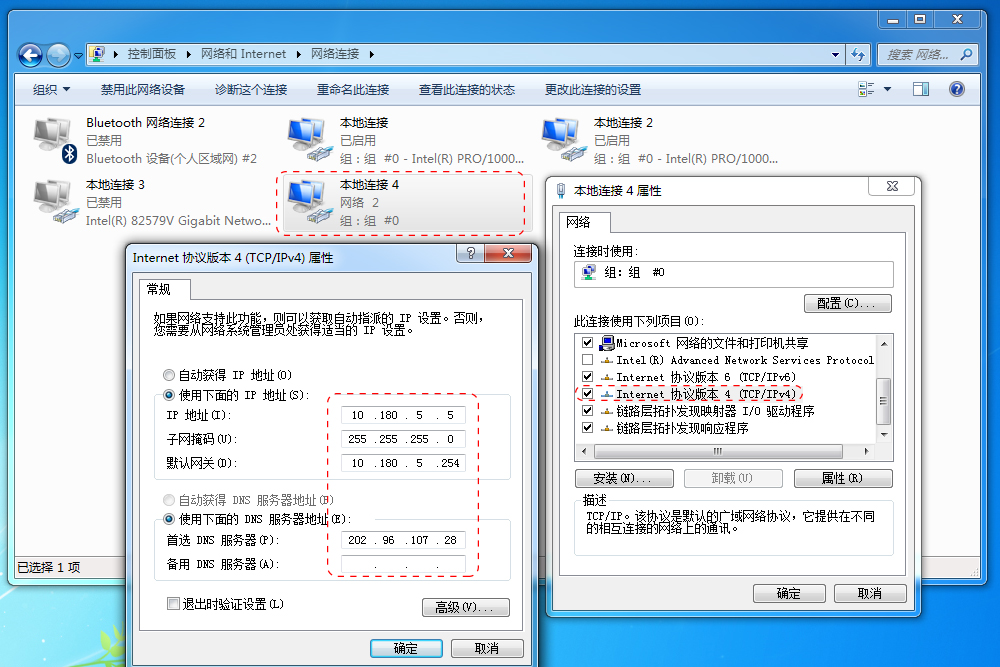Click the refresh icon in the address bar
The image size is (1000, 667).
858,54
